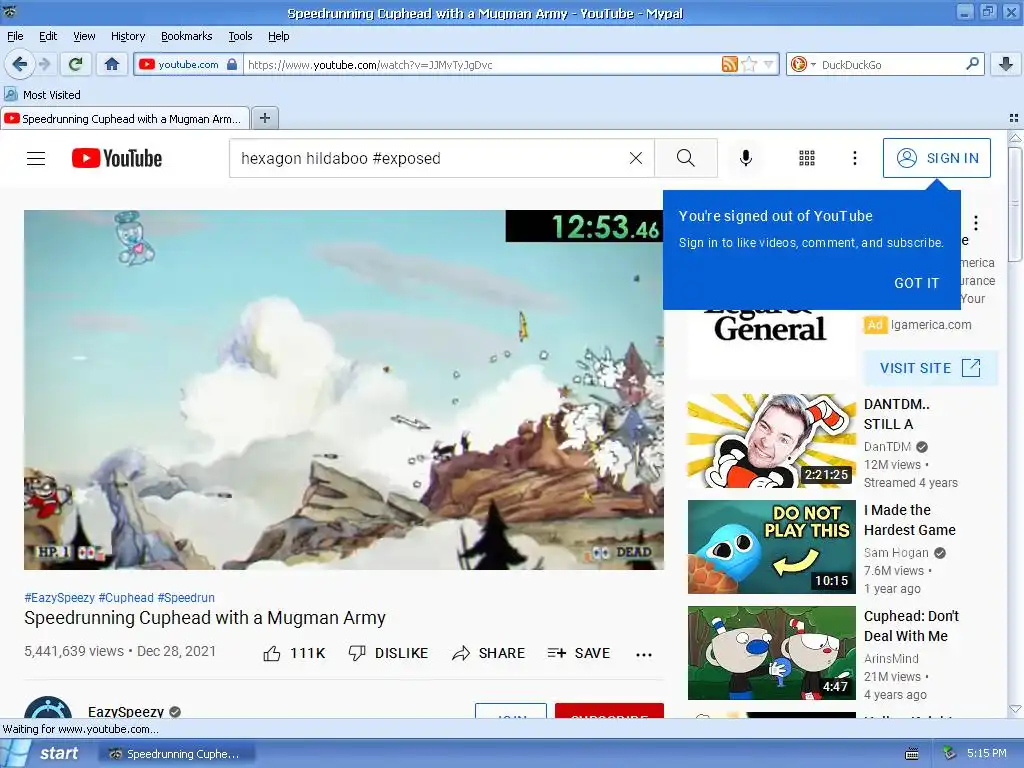The height and width of the screenshot is (768, 1024).
Task: Open the #Cuphead hashtag link
Action: (126, 598)
